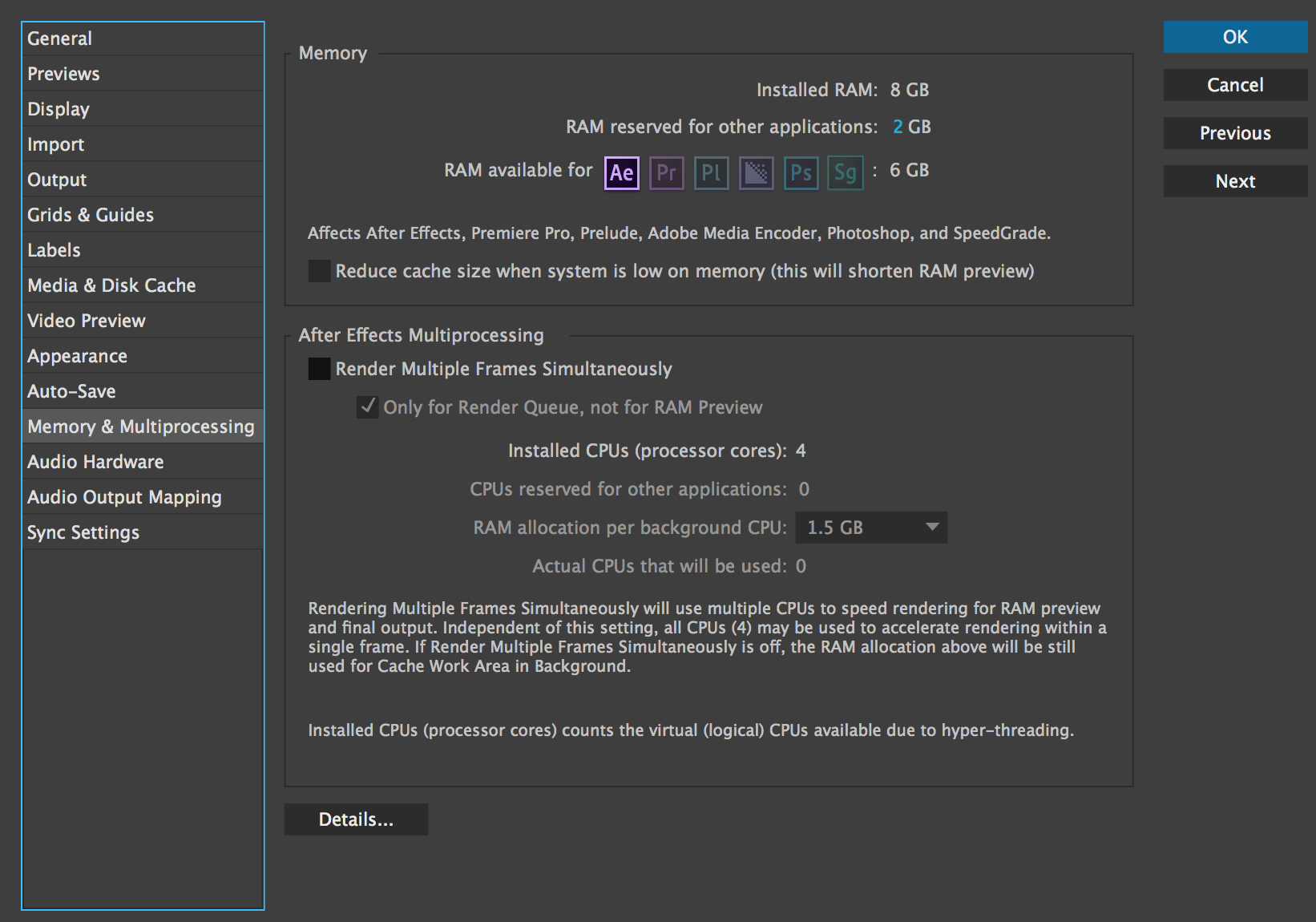
Task: Open Labels preferences
Action: [143, 250]
